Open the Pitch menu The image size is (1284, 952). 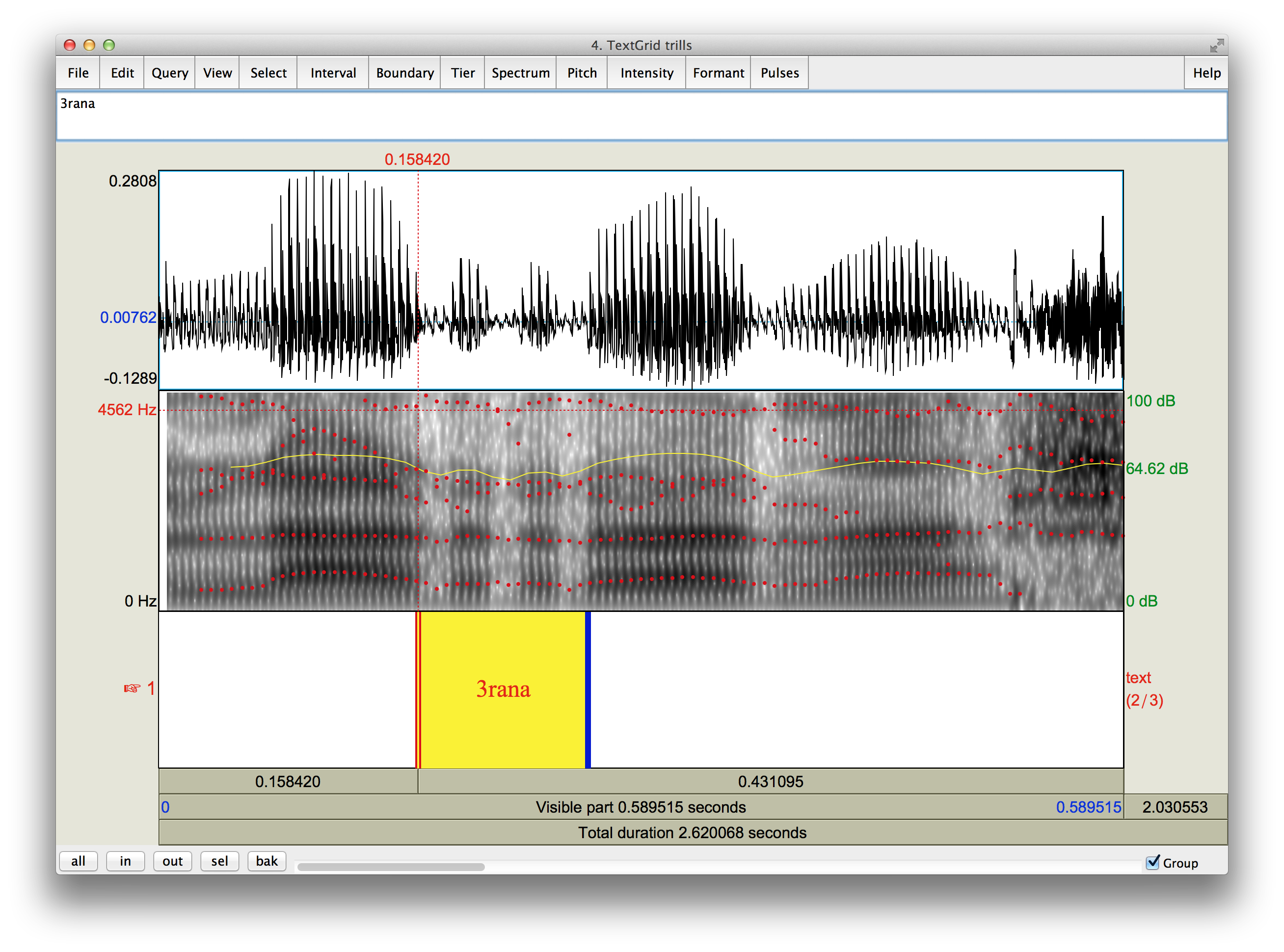581,73
